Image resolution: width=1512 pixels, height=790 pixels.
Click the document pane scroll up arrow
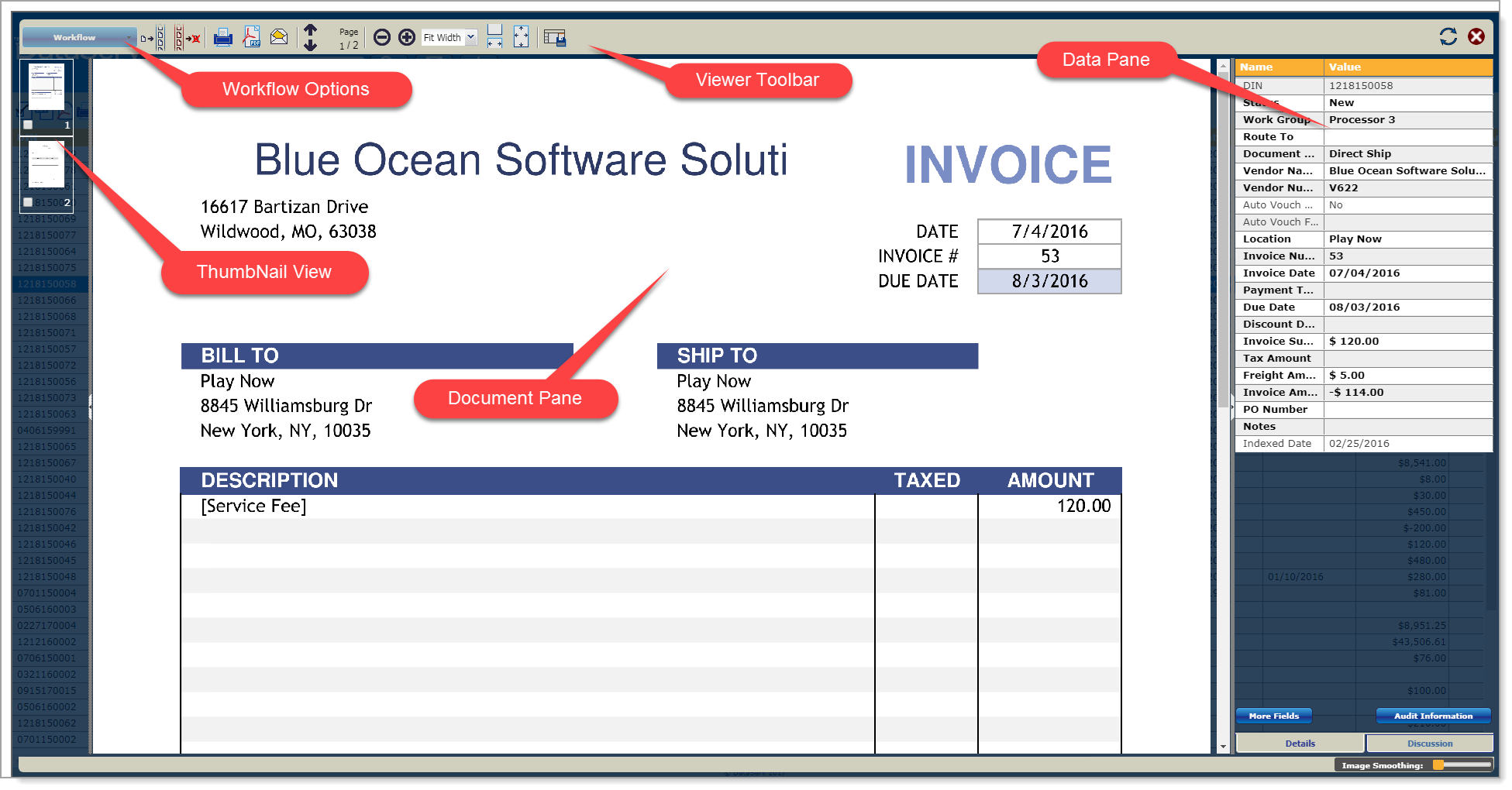(x=1224, y=67)
